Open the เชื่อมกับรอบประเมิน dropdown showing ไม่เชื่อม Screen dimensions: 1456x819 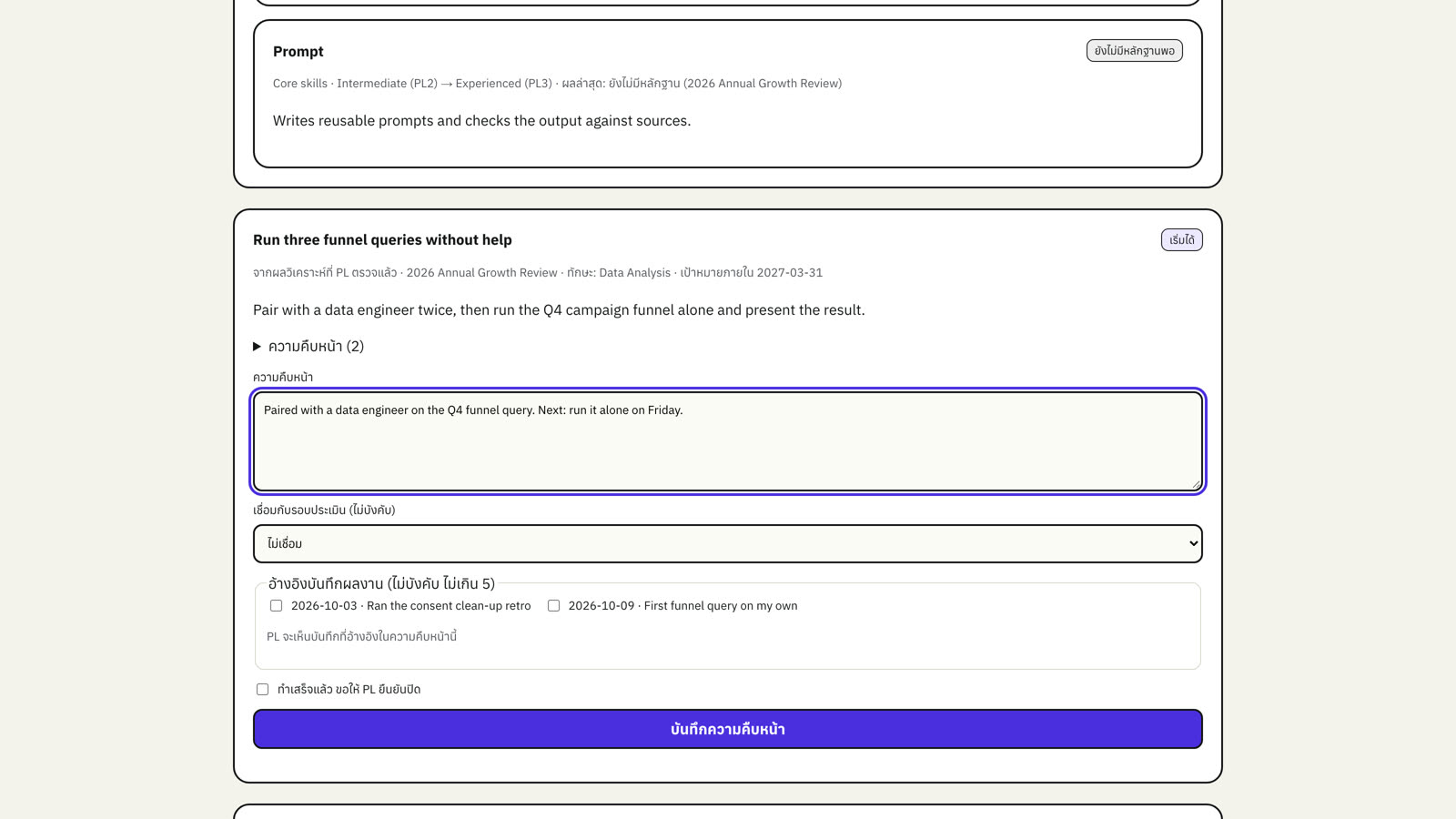728,543
